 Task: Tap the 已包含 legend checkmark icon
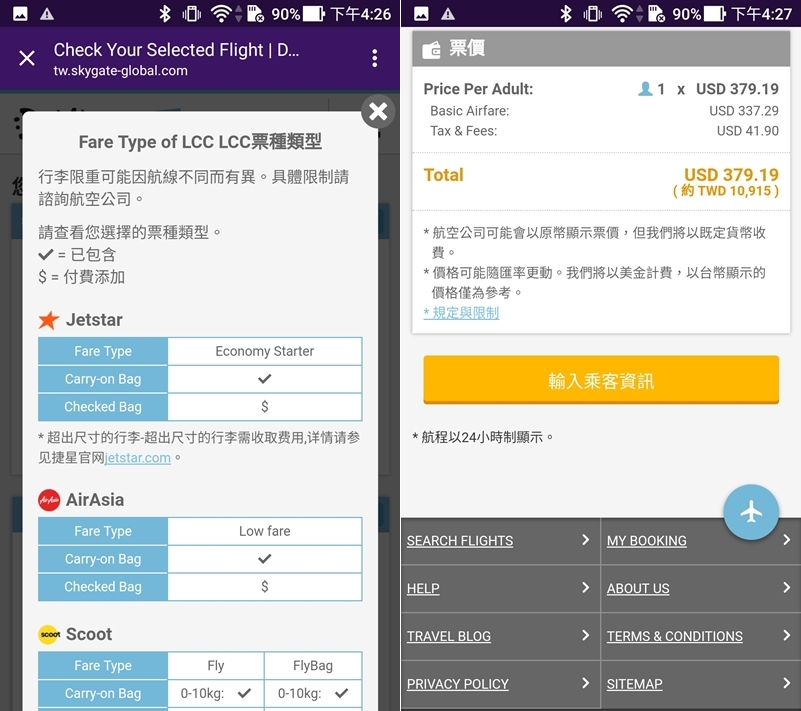46,254
